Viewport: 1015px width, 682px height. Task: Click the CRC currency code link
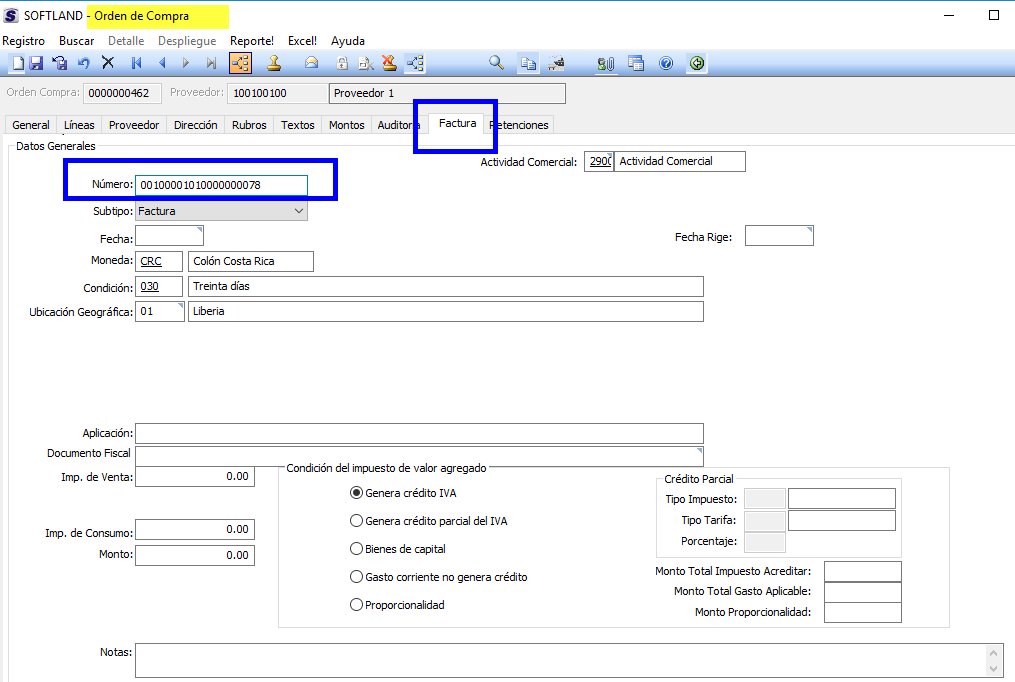click(x=151, y=261)
